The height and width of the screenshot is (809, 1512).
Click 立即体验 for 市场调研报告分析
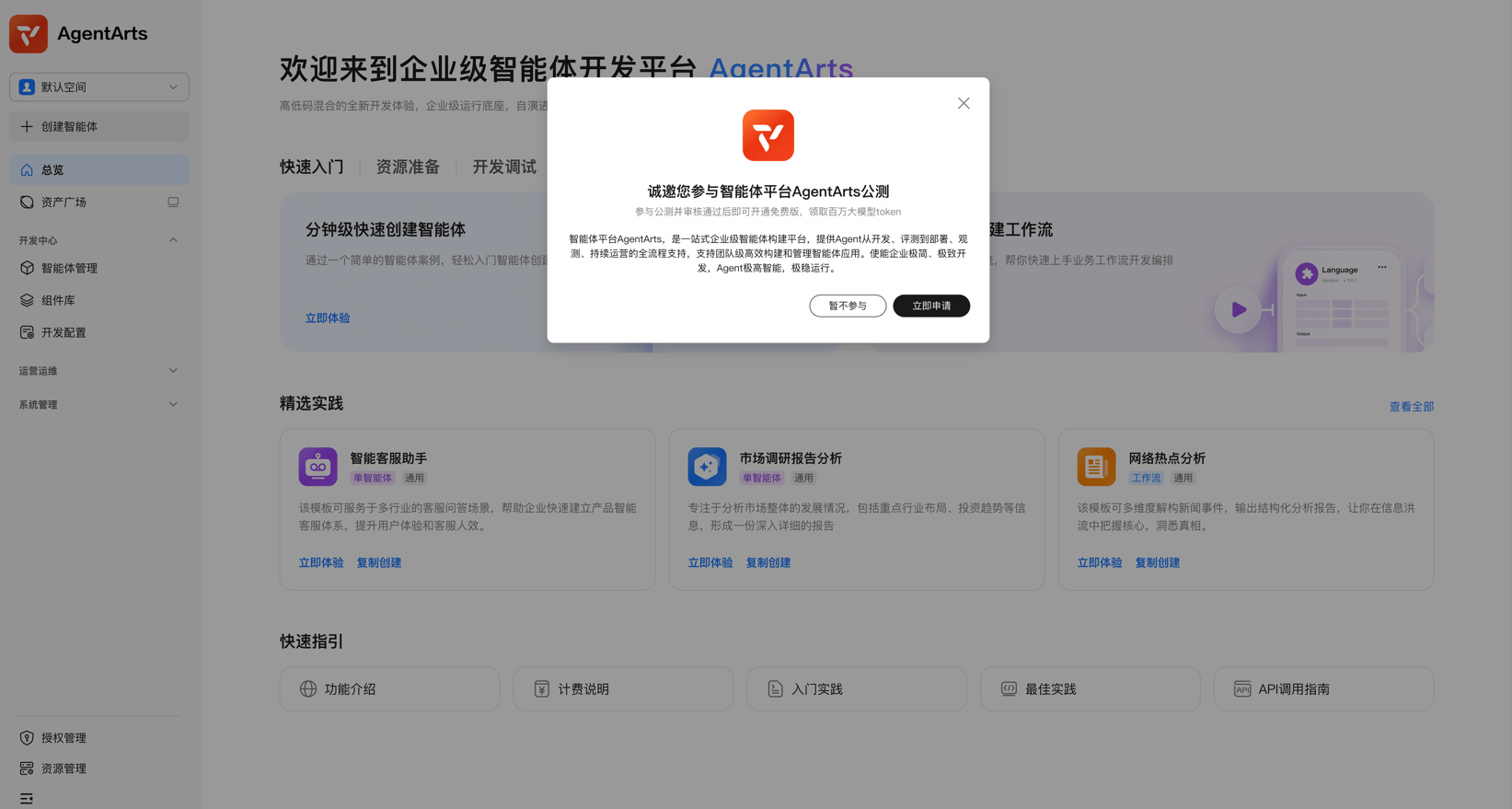[710, 563]
